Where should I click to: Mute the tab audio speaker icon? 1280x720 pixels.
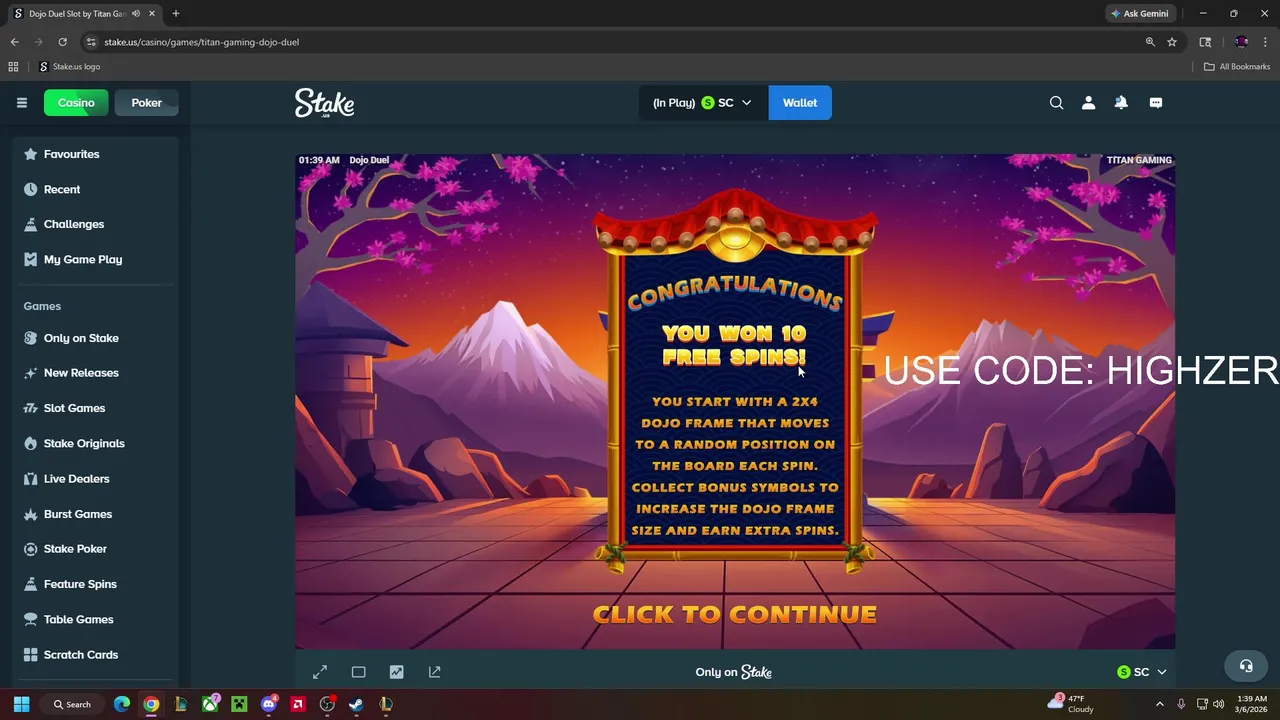(136, 14)
